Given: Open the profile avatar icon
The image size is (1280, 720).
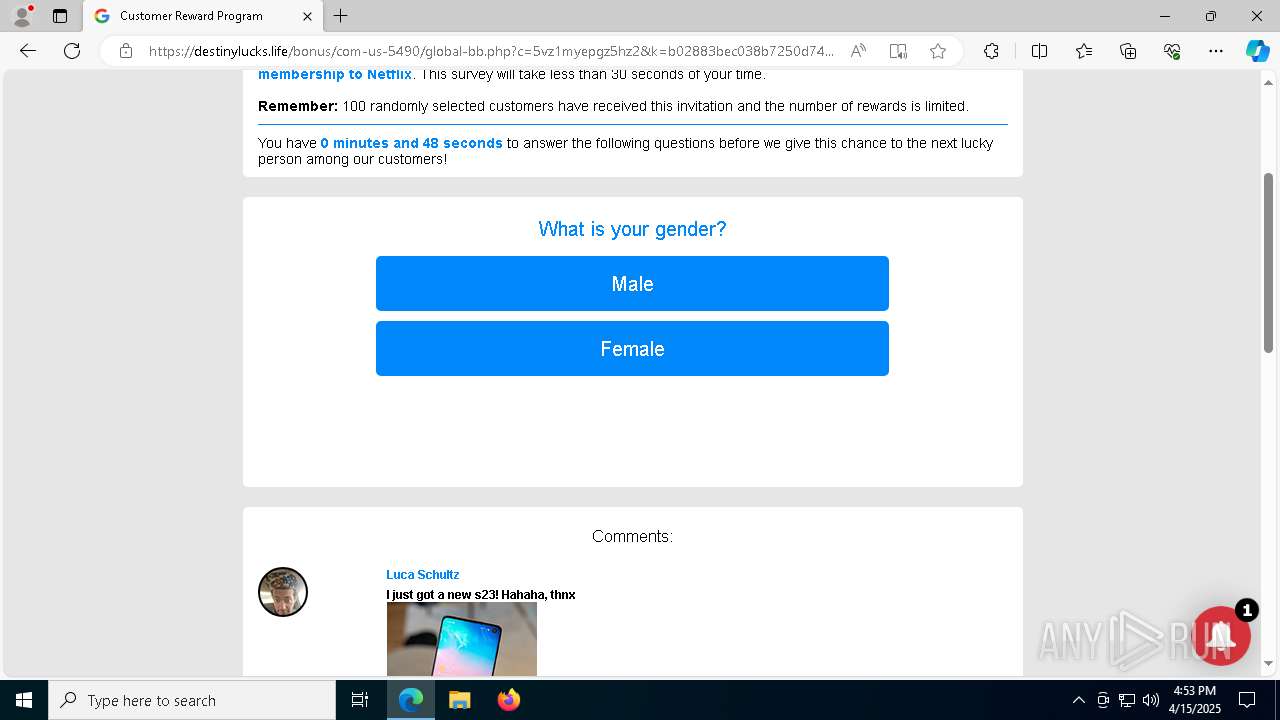Looking at the screenshot, I should pos(21,16).
